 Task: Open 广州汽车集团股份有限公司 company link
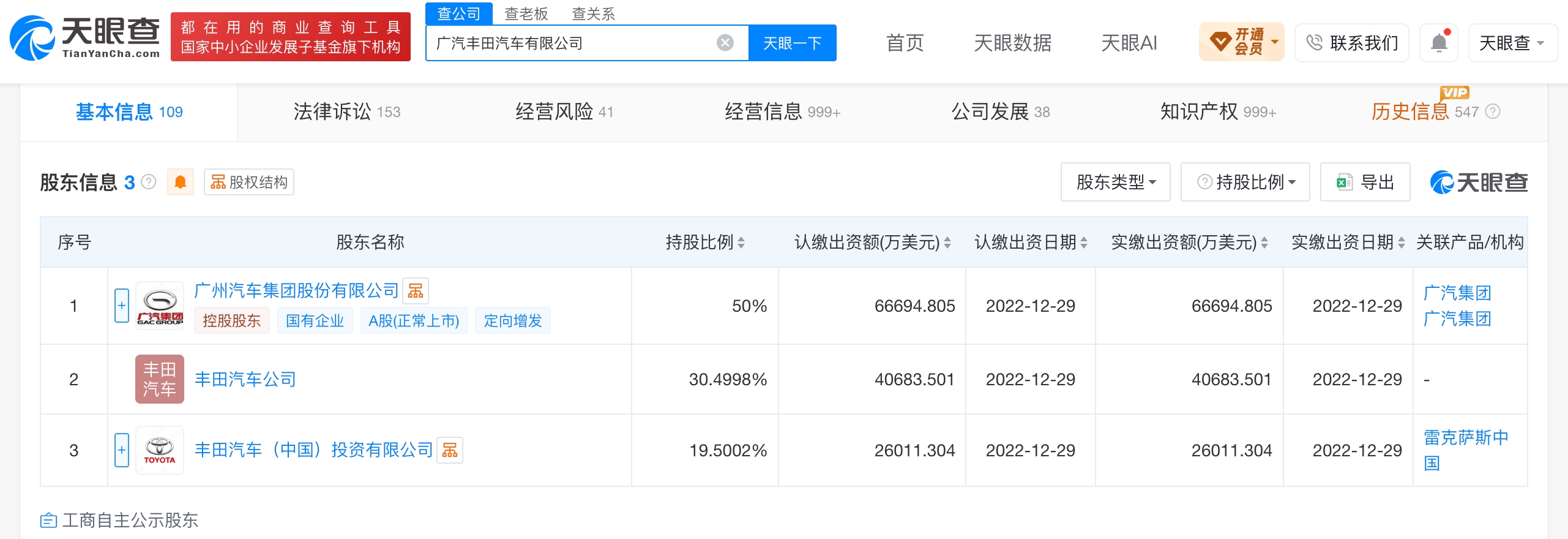pos(296,290)
